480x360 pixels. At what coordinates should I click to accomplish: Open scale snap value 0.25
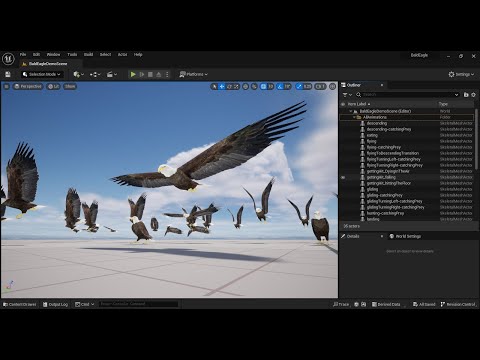pyautogui.click(x=307, y=86)
